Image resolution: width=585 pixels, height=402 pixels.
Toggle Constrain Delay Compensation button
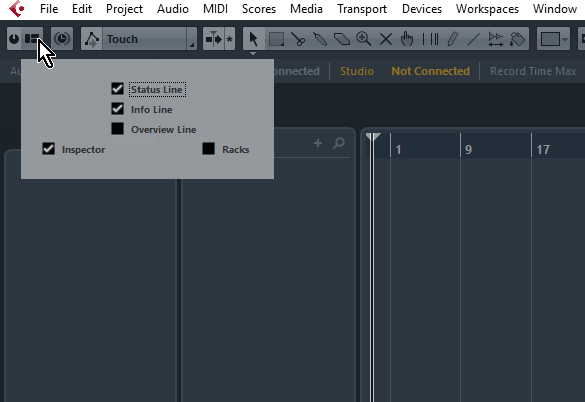tap(62, 38)
